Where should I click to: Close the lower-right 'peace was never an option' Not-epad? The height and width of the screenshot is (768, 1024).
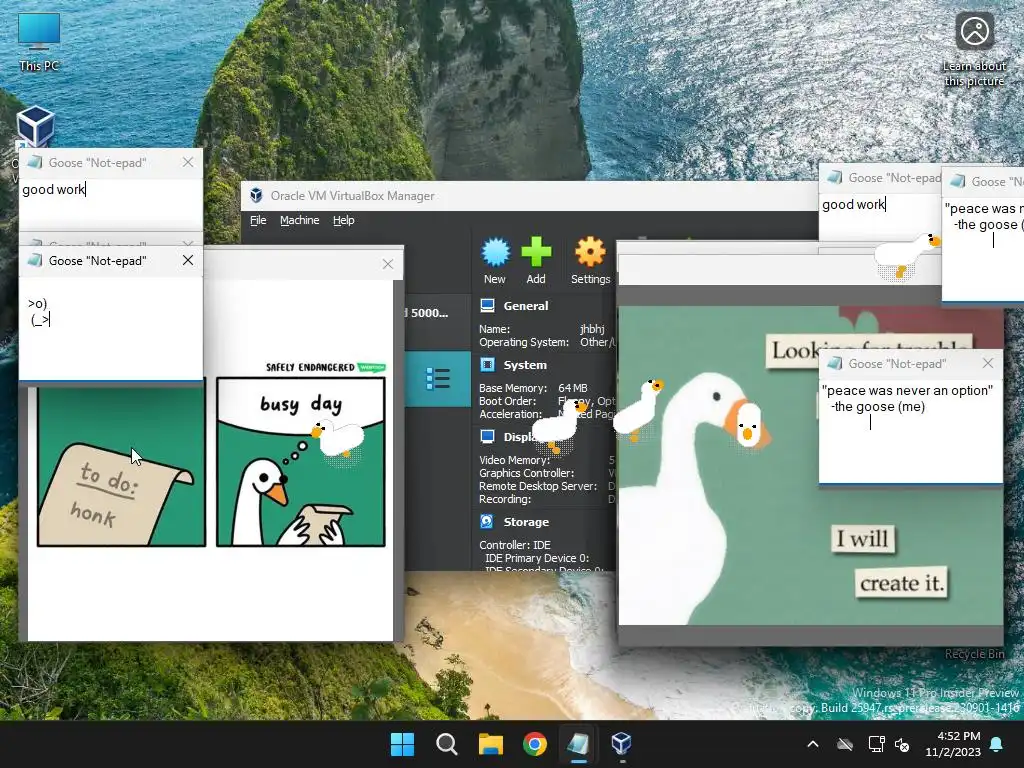[x=987, y=363]
